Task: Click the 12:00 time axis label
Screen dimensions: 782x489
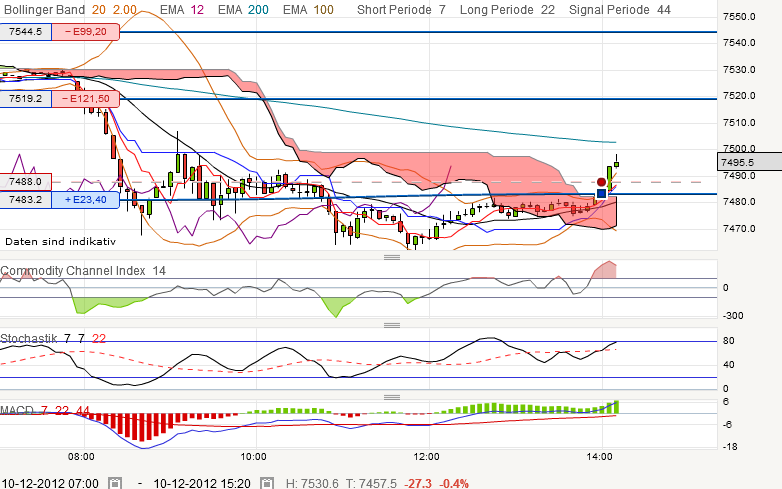Action: pos(426,457)
